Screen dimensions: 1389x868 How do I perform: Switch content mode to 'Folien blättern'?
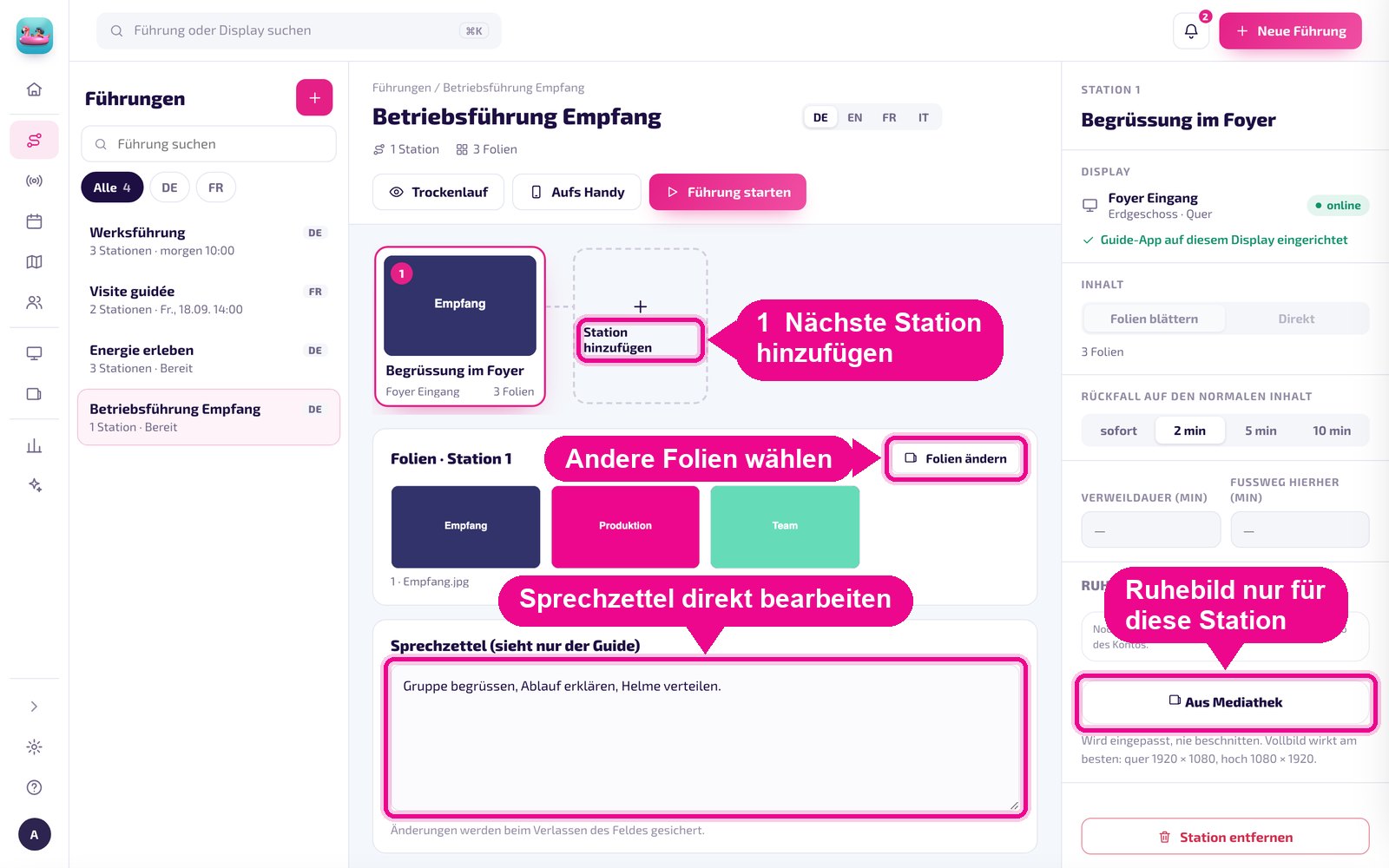1154,319
